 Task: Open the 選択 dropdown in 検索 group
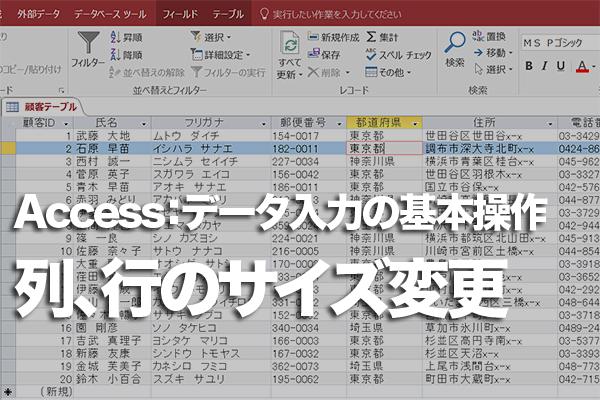coord(493,69)
